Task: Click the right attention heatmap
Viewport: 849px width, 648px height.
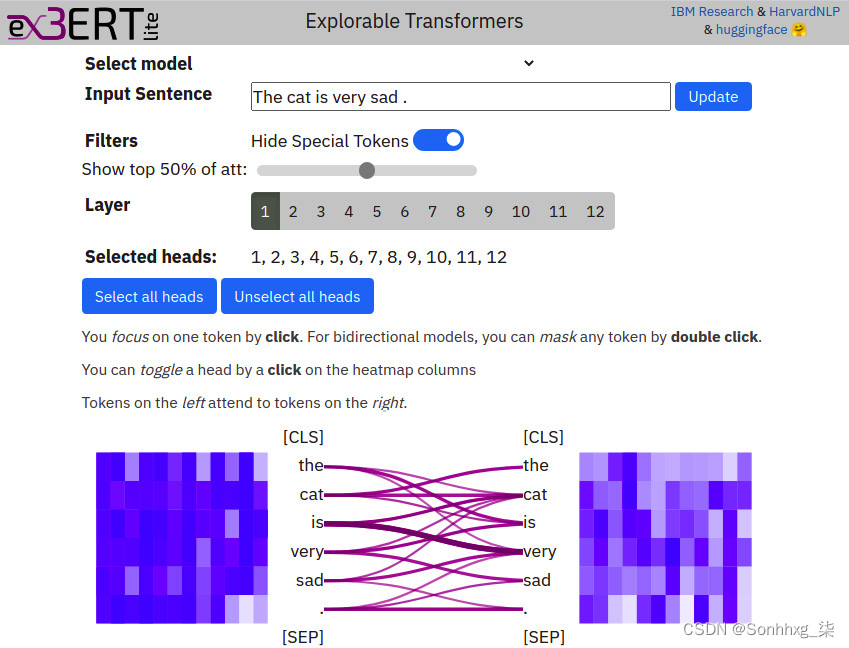Action: [x=665, y=538]
